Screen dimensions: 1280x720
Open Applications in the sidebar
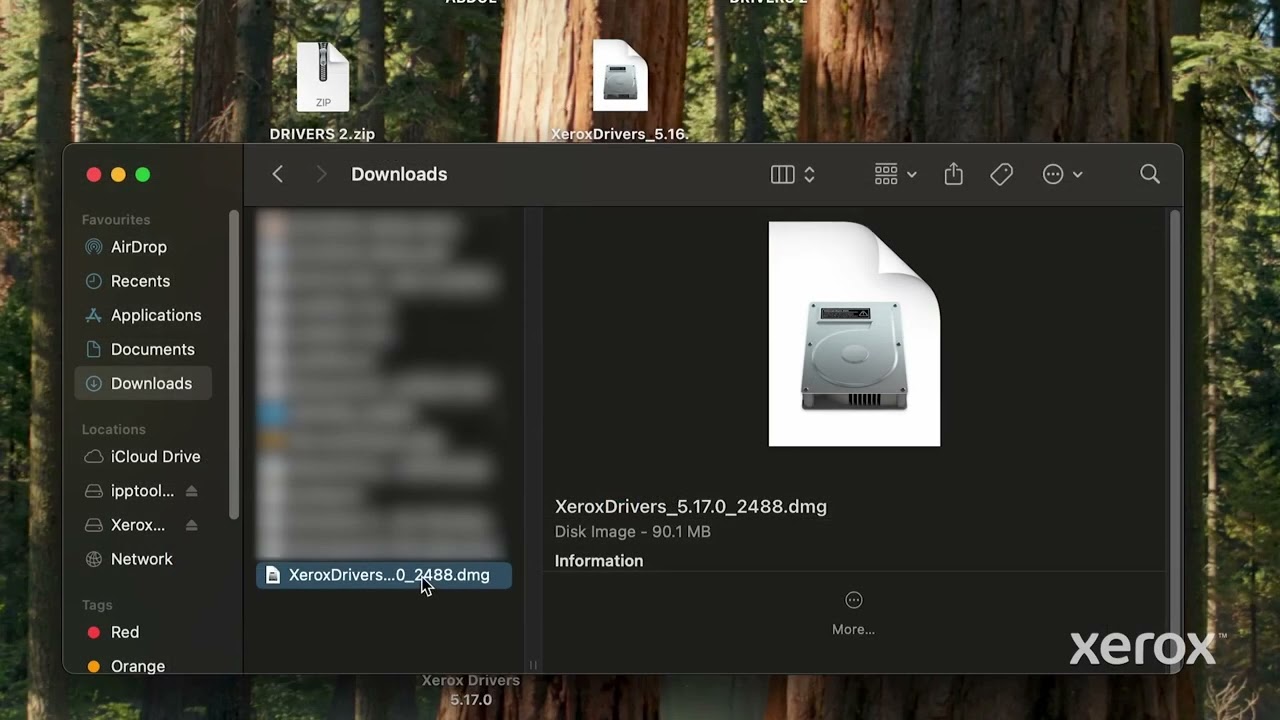pyautogui.click(x=143, y=315)
